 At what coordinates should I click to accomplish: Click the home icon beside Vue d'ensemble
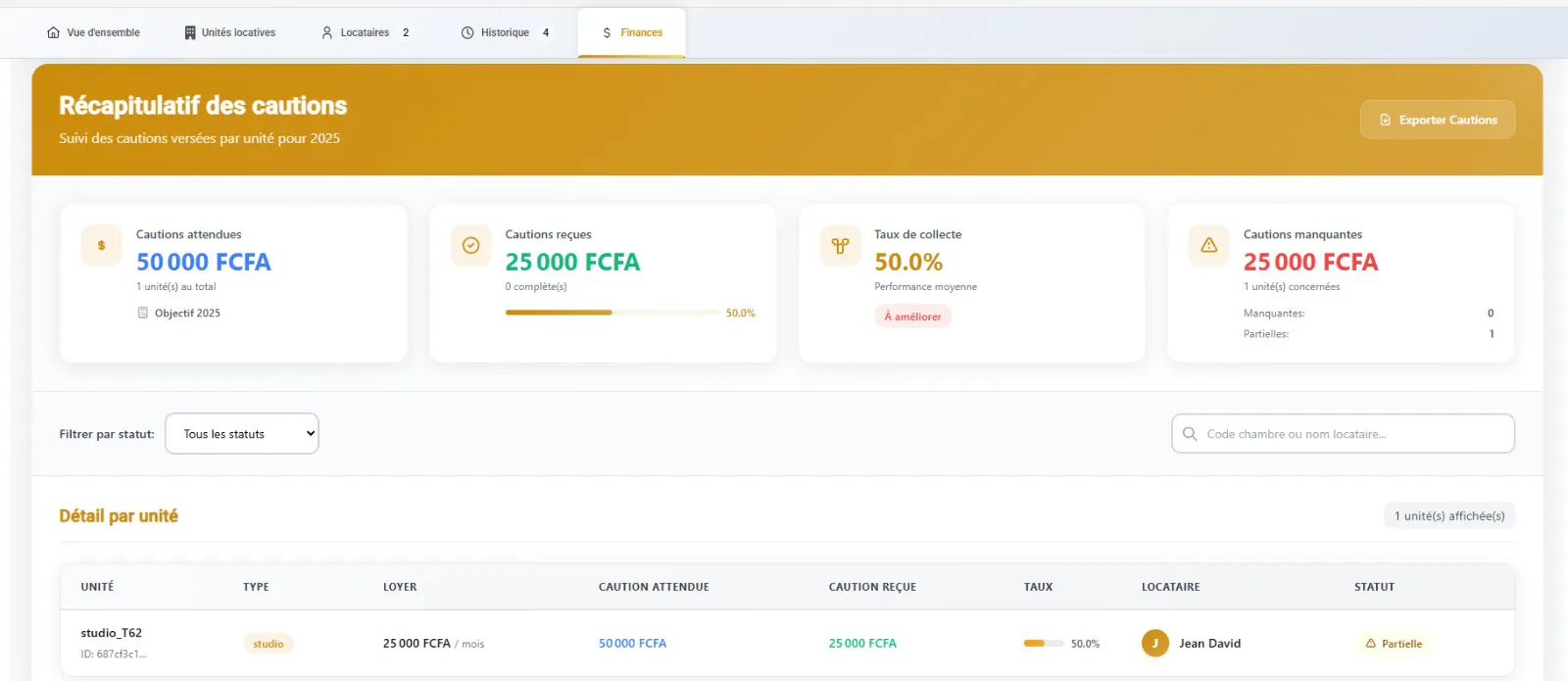tap(53, 32)
